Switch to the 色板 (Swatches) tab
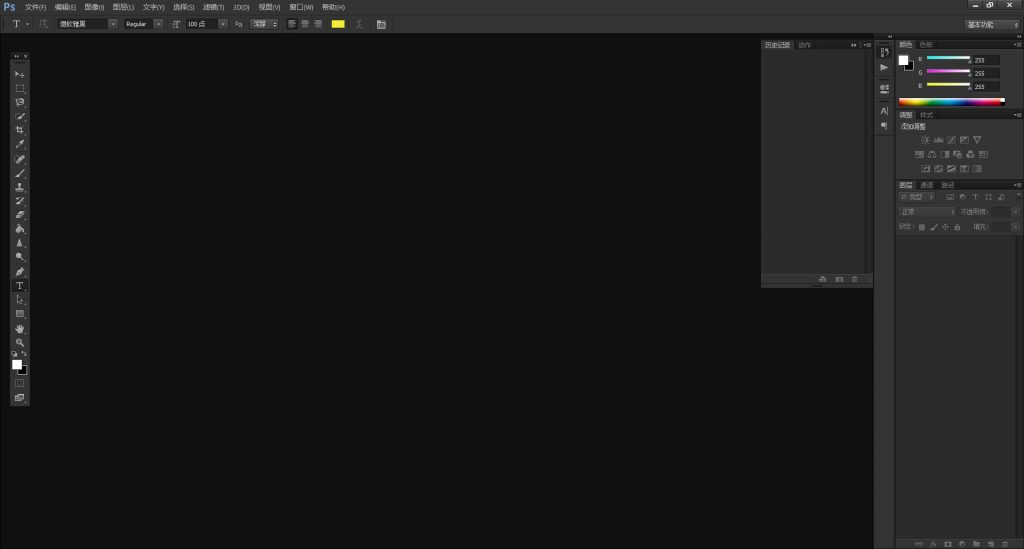Screen dimensions: 1024x549 926,44
